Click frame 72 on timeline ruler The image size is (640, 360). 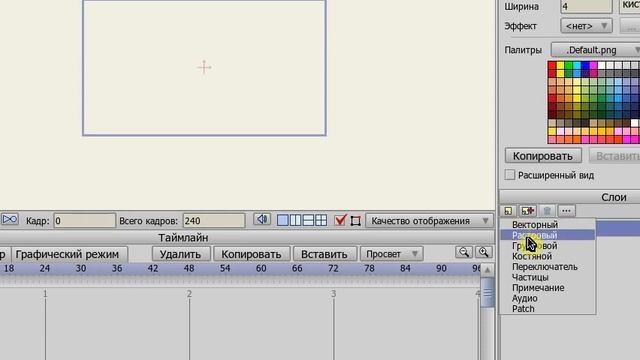(x=333, y=269)
